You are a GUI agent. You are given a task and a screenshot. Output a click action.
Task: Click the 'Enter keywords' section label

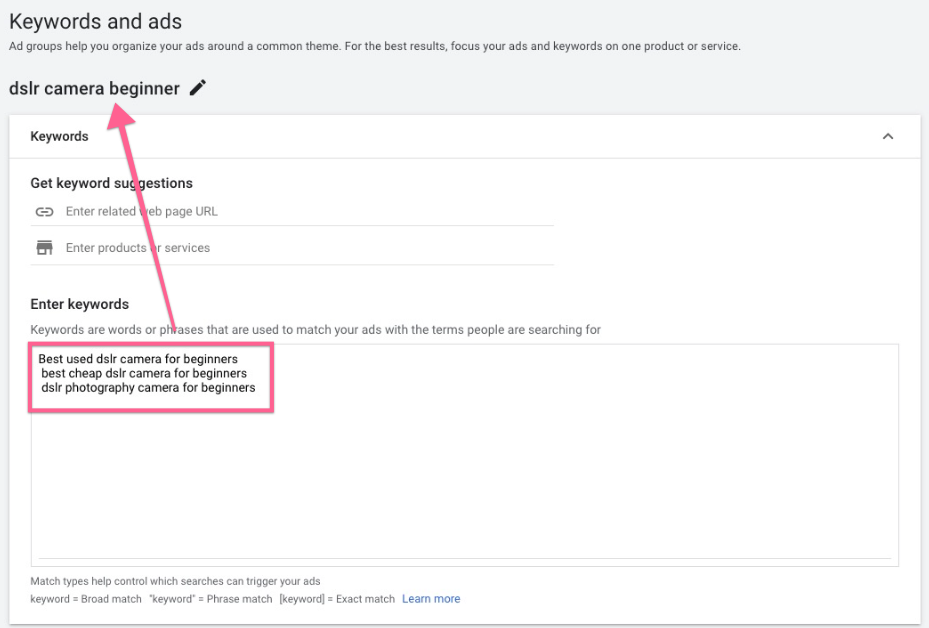pyautogui.click(x=79, y=304)
